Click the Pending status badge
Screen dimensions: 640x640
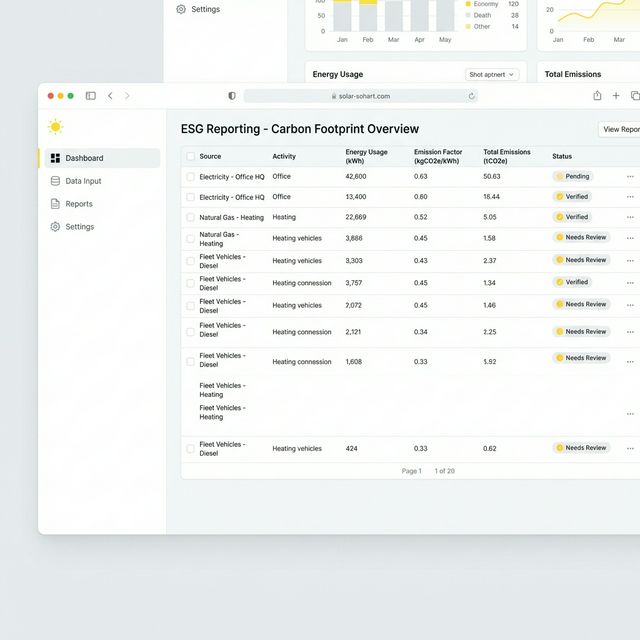coord(573,176)
